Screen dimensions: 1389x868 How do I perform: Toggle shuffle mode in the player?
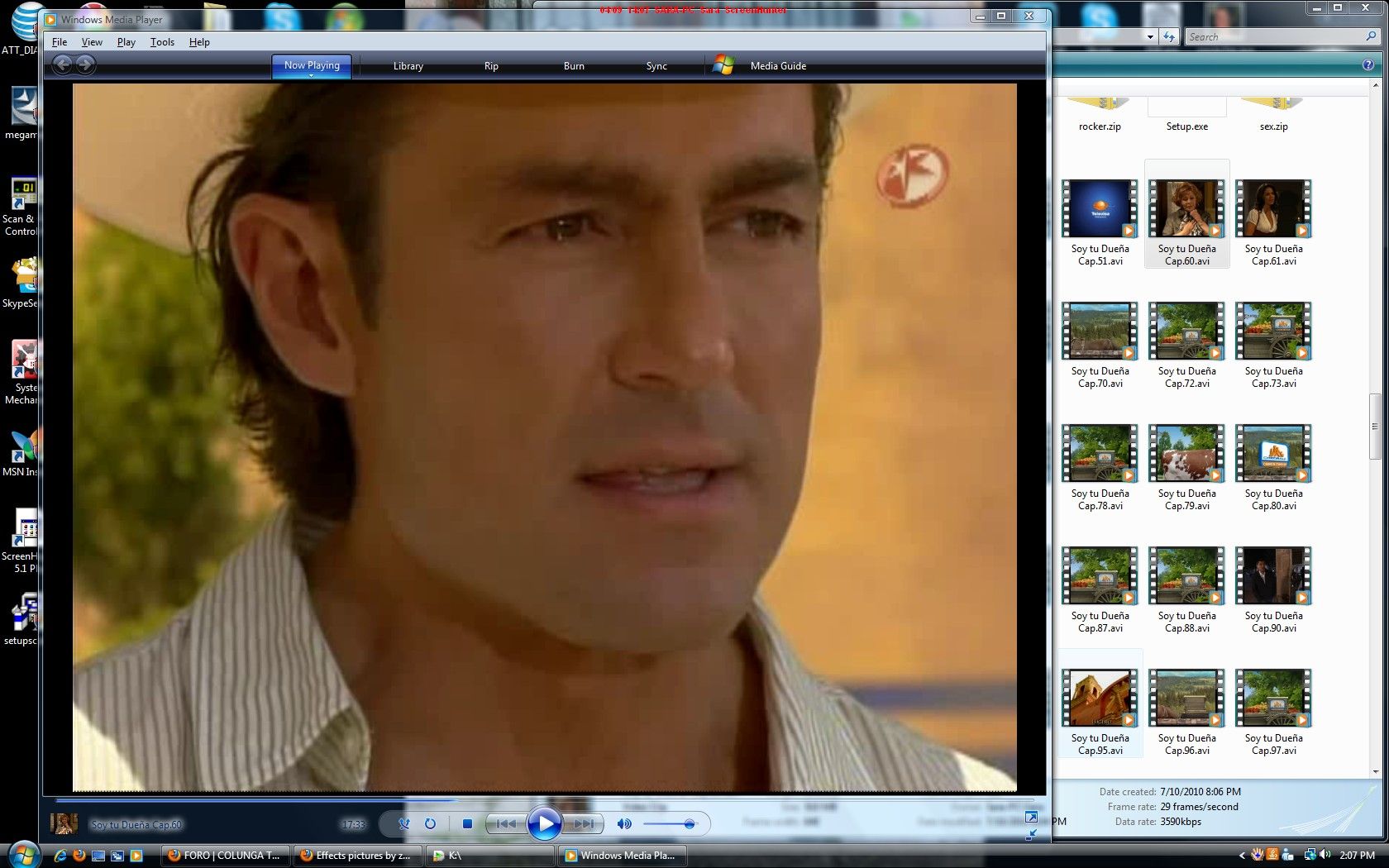404,823
